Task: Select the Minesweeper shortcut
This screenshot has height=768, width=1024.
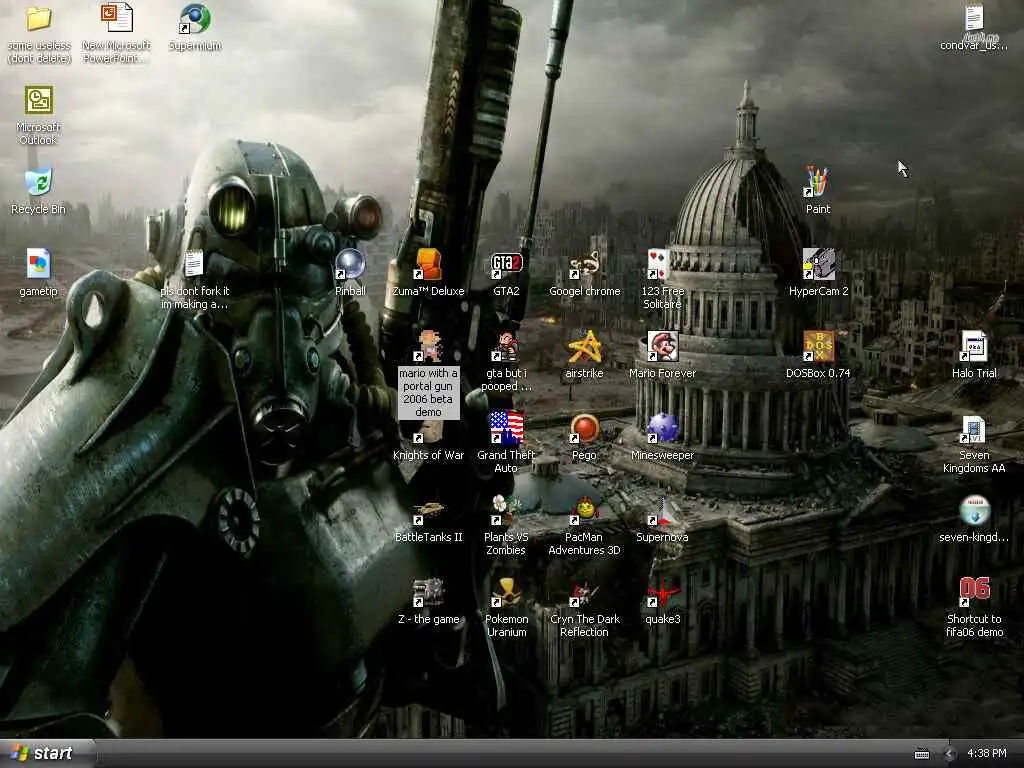Action: pyautogui.click(x=663, y=428)
